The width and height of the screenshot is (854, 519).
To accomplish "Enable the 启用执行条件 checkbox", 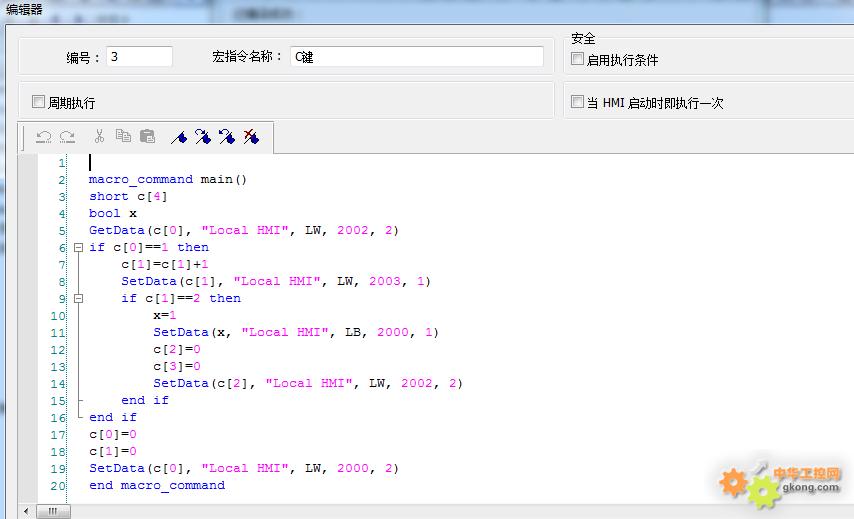I will pyautogui.click(x=577, y=59).
